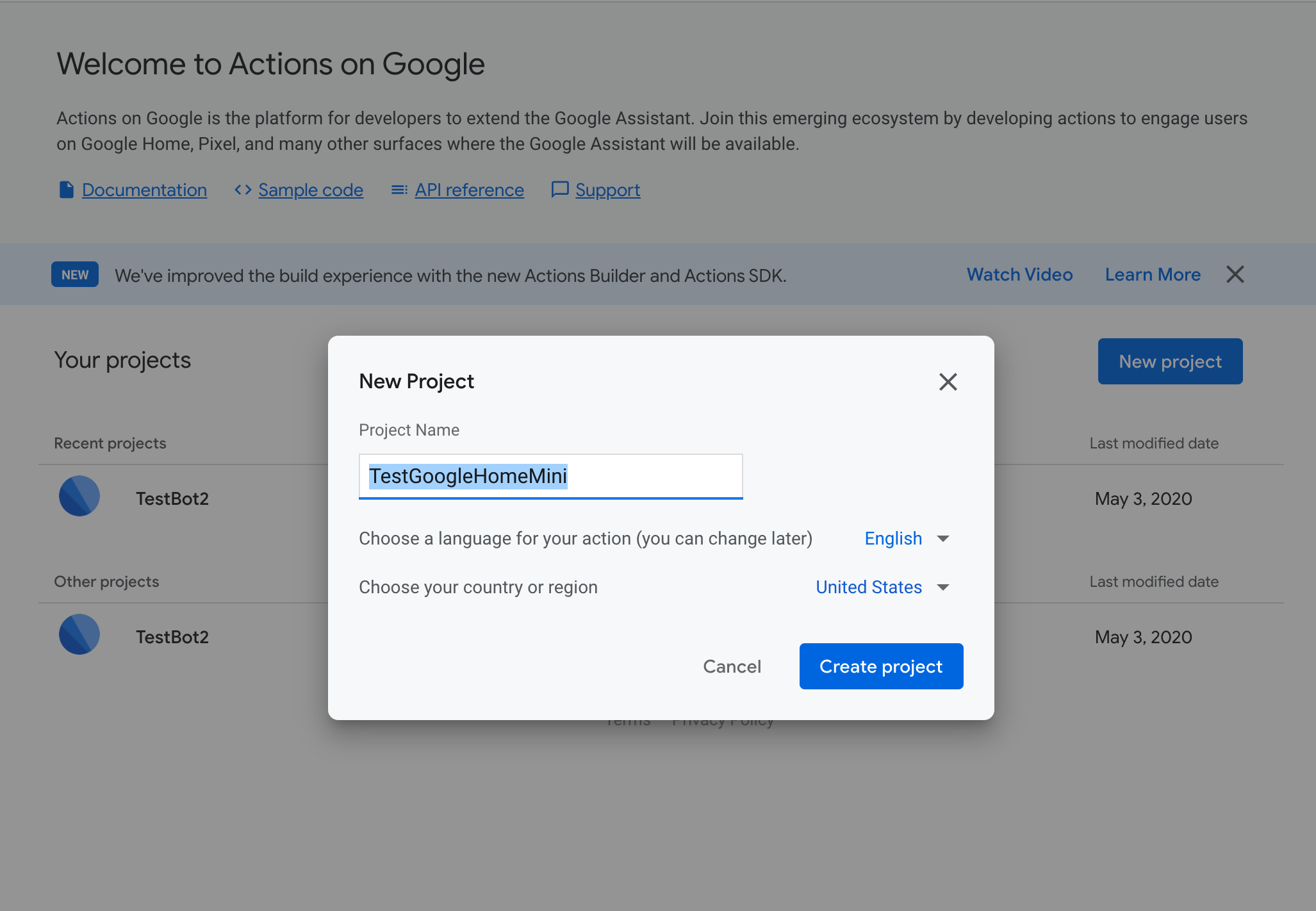
Task: Open the United States country dropdown
Action: point(869,587)
